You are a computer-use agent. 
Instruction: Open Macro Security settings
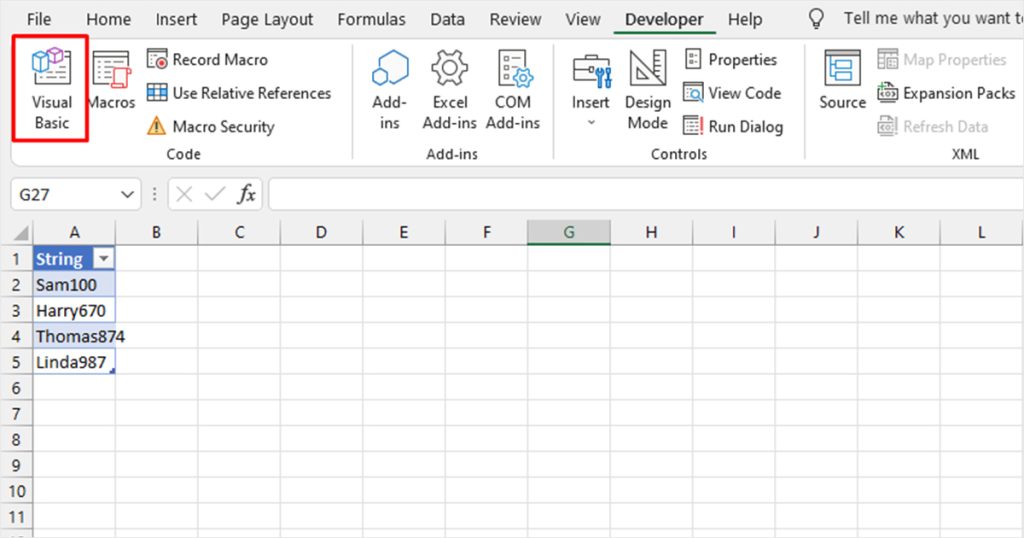coord(210,127)
